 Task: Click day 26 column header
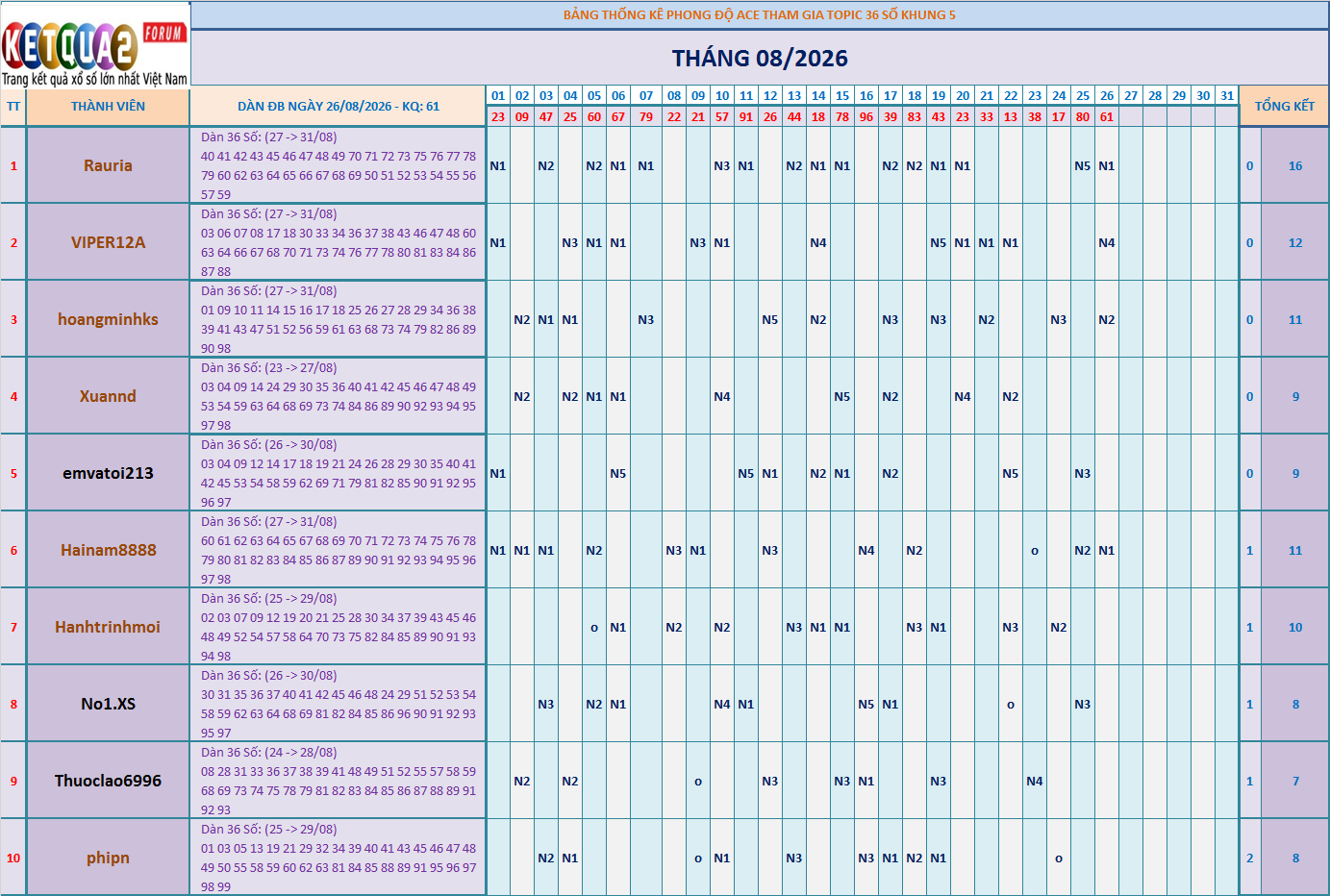[x=1107, y=95]
